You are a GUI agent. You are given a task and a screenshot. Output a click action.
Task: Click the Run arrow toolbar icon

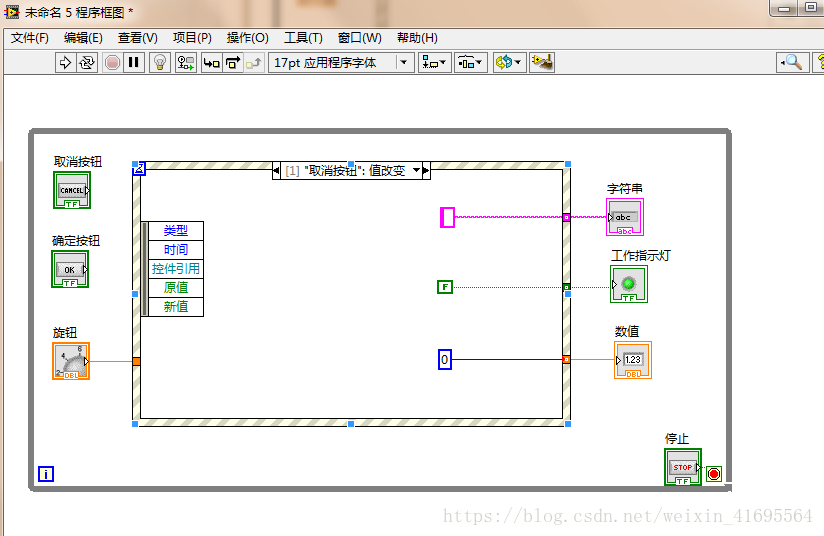click(x=66, y=62)
